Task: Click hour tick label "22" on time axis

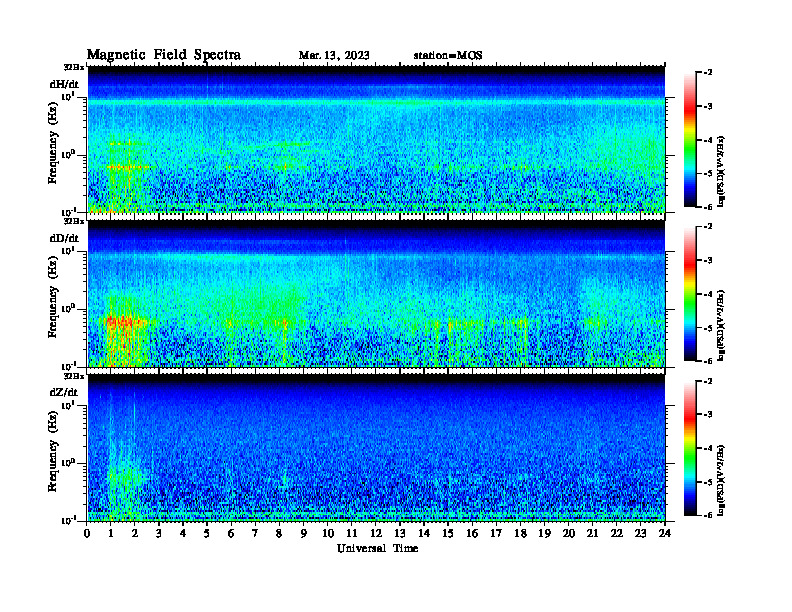Action: tap(617, 533)
